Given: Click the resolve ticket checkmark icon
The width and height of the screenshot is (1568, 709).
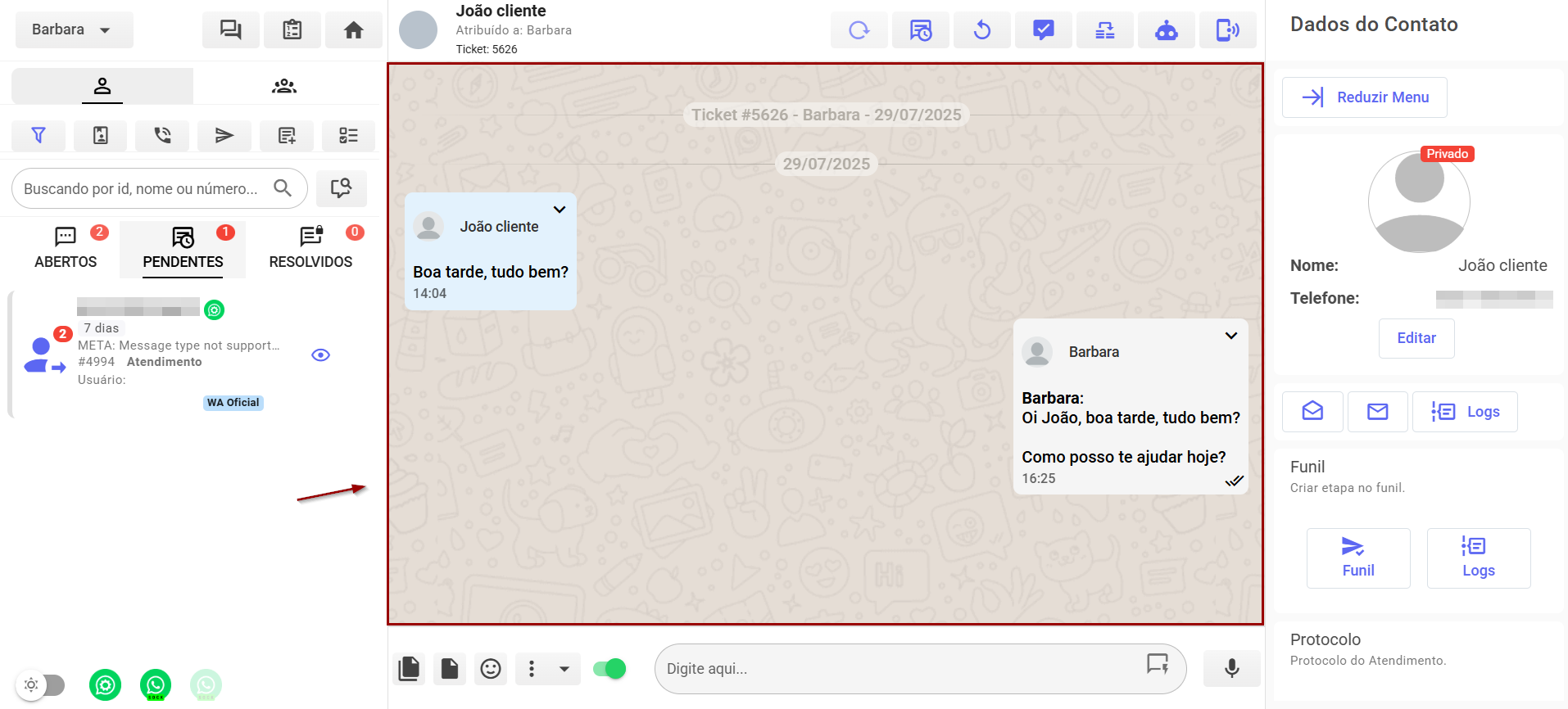Looking at the screenshot, I should (x=1043, y=30).
